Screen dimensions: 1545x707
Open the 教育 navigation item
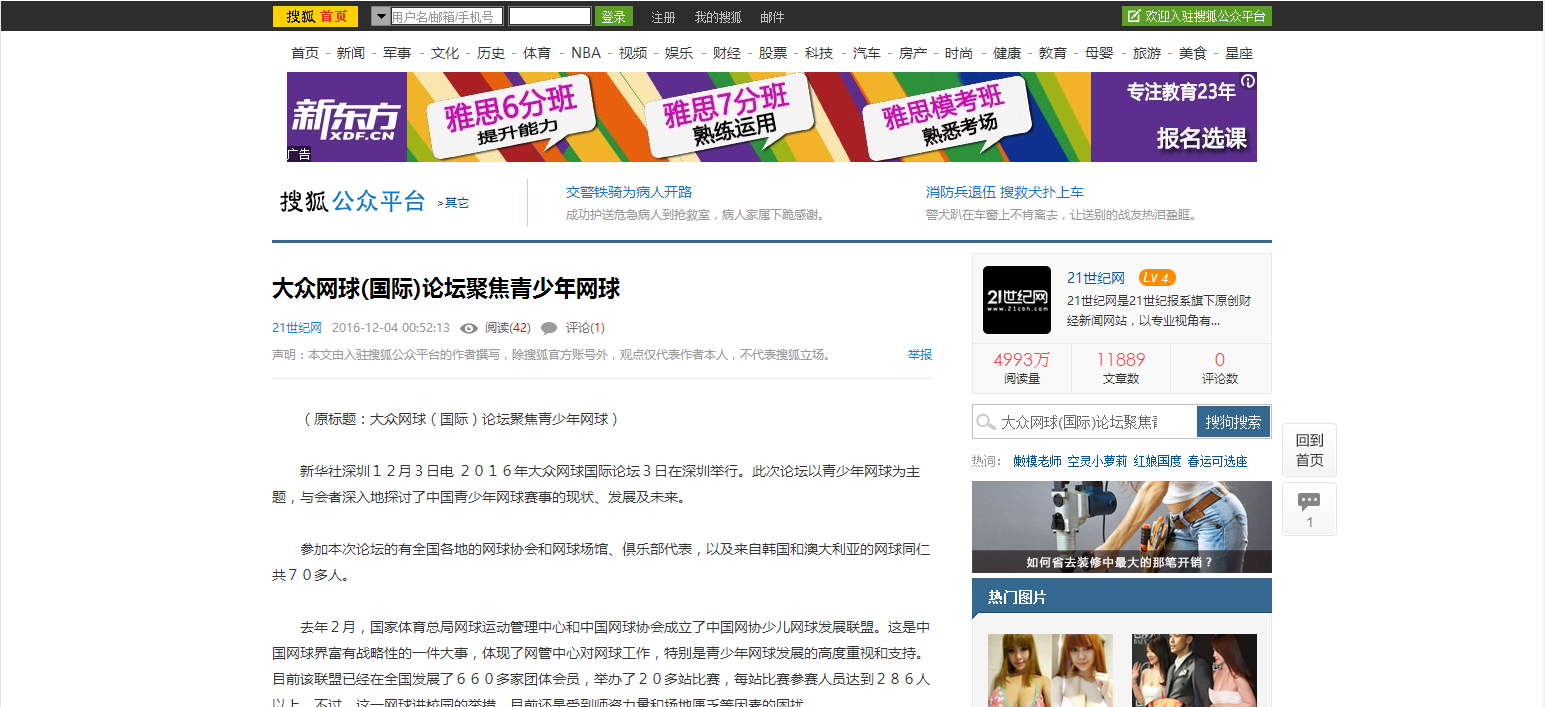tap(1053, 53)
